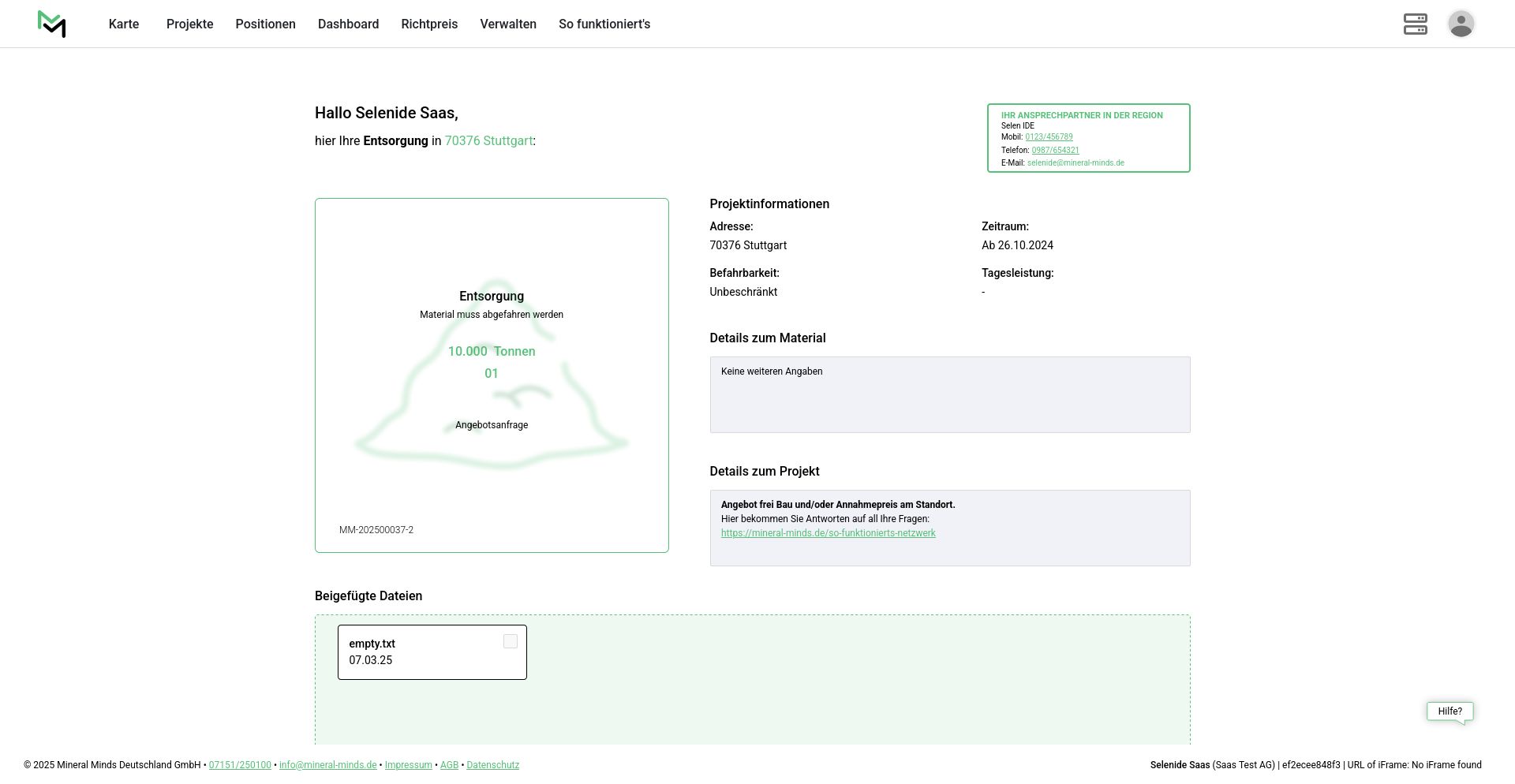Open So funktioniert's page
This screenshot has height=784, width=1515.
point(604,24)
